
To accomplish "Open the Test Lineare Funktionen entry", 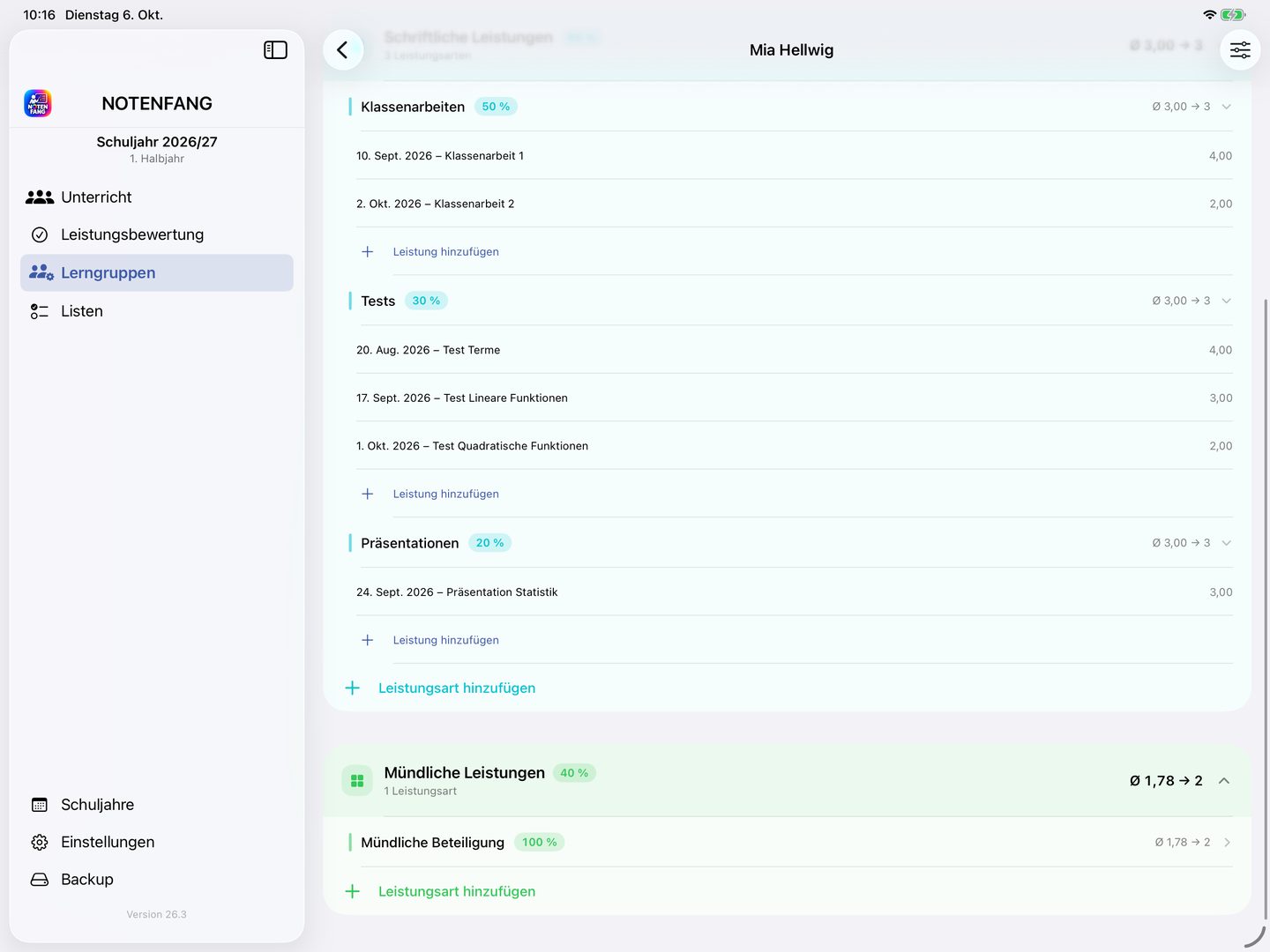I will pos(795,398).
